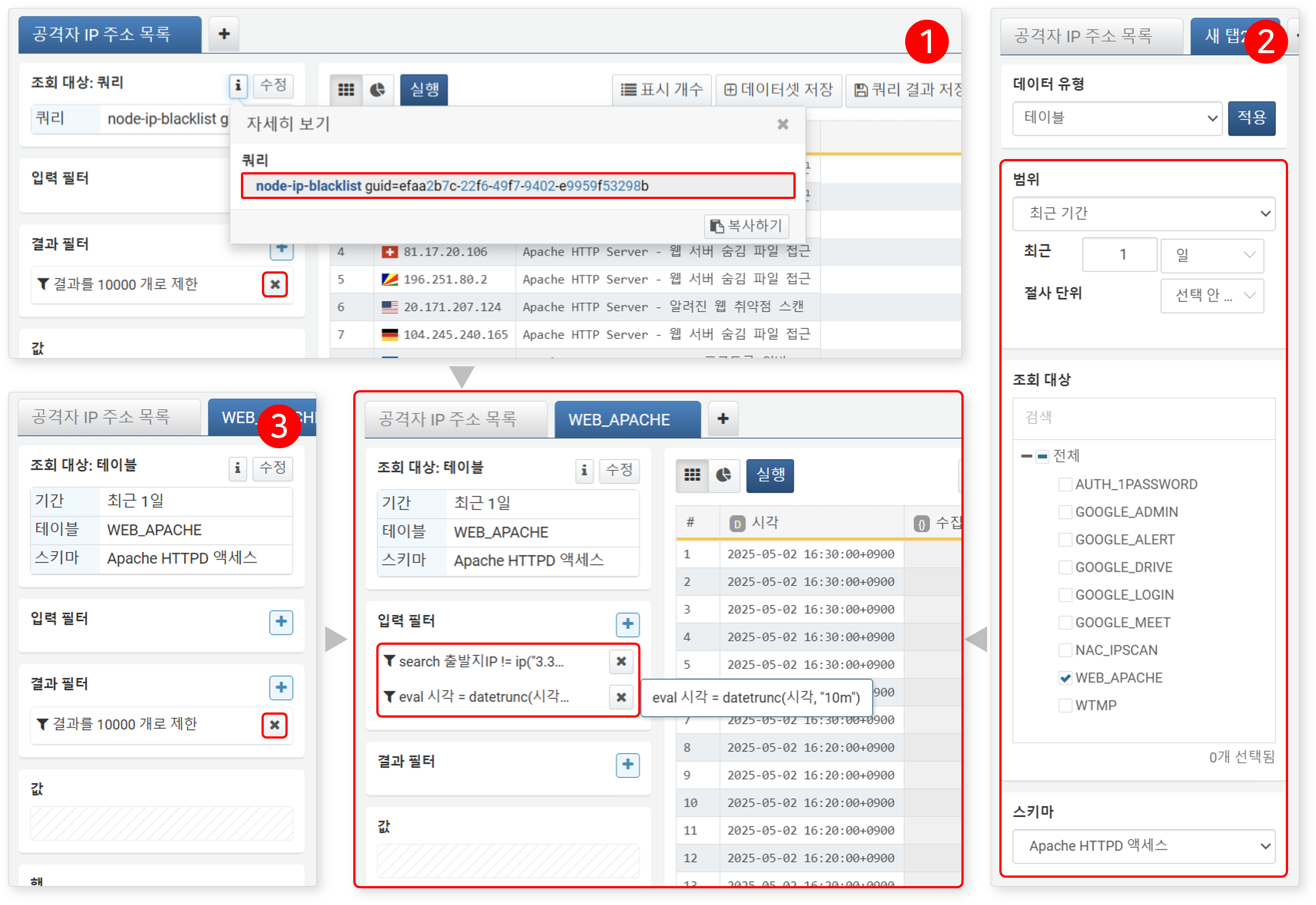Add new tab with plus button in top panel
Screen dimensions: 1316x905
[x=224, y=34]
